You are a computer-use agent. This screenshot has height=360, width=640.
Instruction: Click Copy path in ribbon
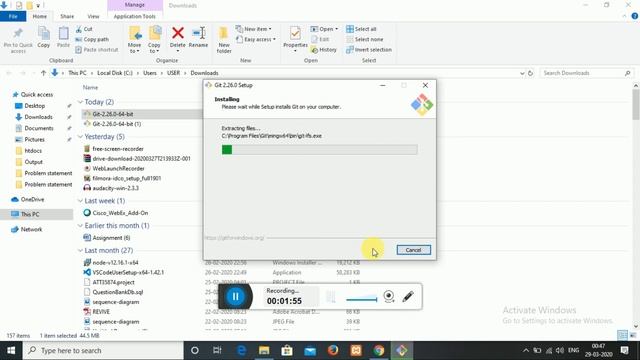click(92, 40)
